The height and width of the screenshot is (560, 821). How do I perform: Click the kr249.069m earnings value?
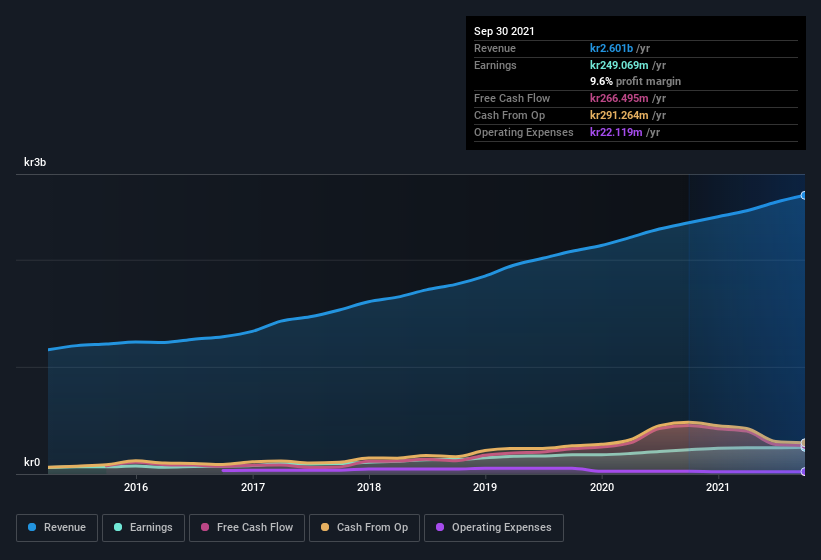(619, 65)
